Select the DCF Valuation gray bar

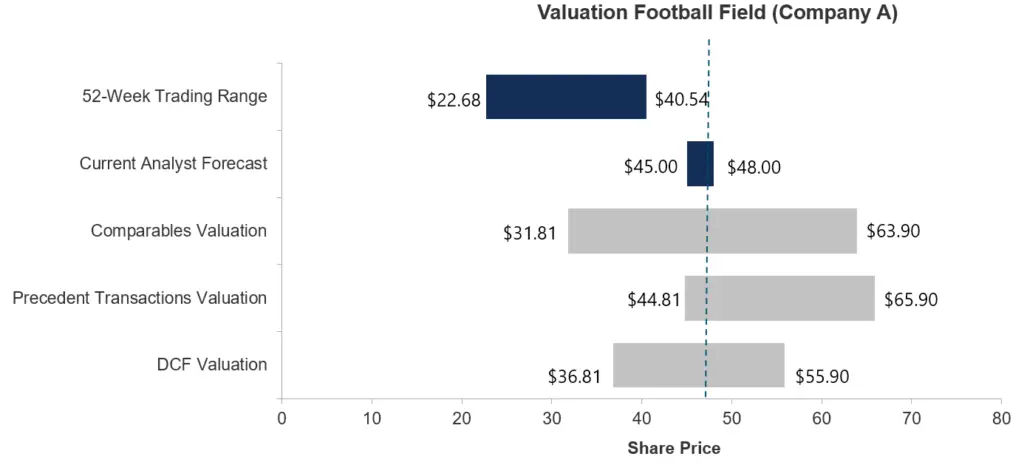click(699, 365)
